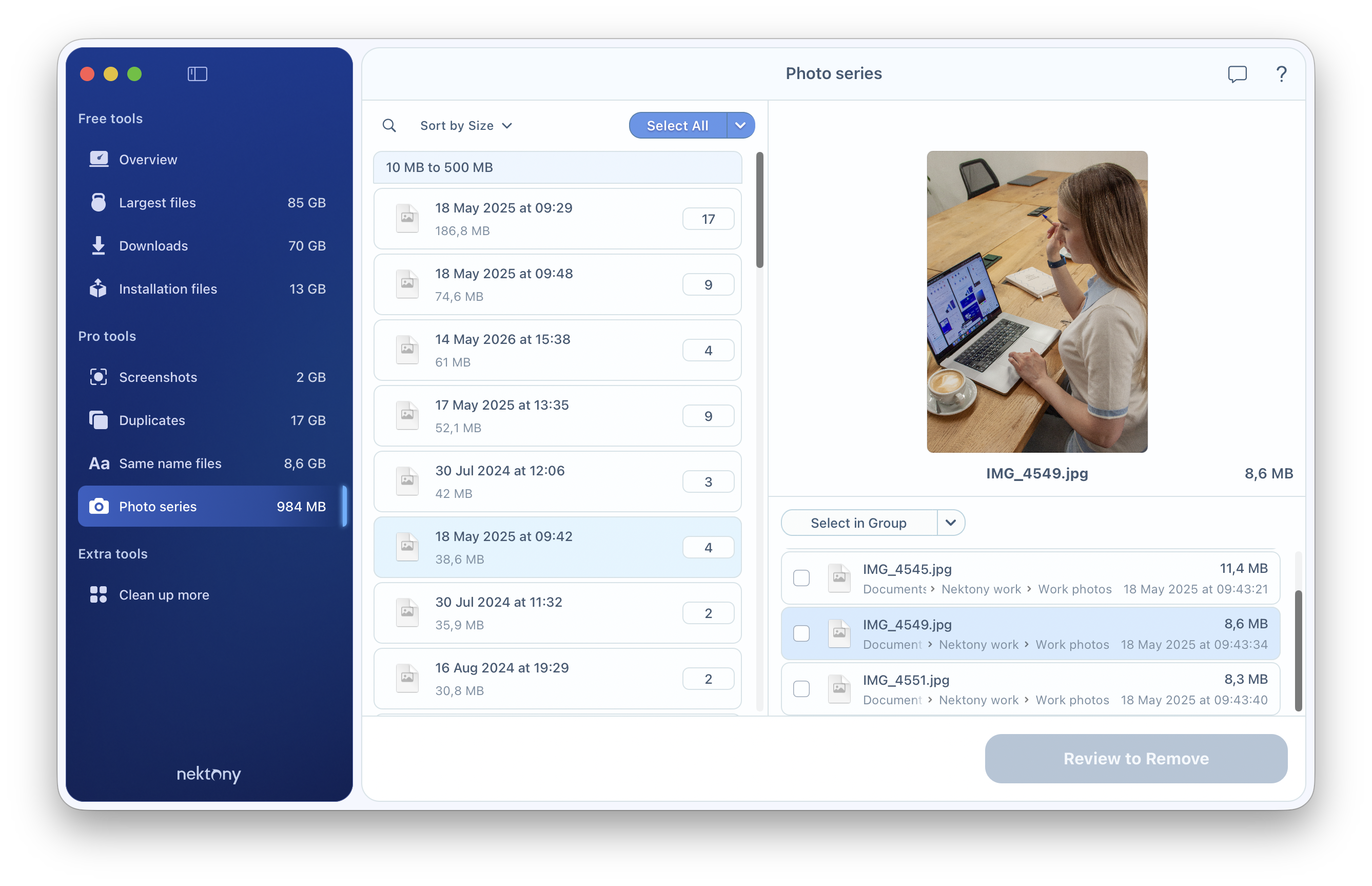Image resolution: width=1372 pixels, height=886 pixels.
Task: Click the Same name files Aa icon
Action: coord(99,464)
